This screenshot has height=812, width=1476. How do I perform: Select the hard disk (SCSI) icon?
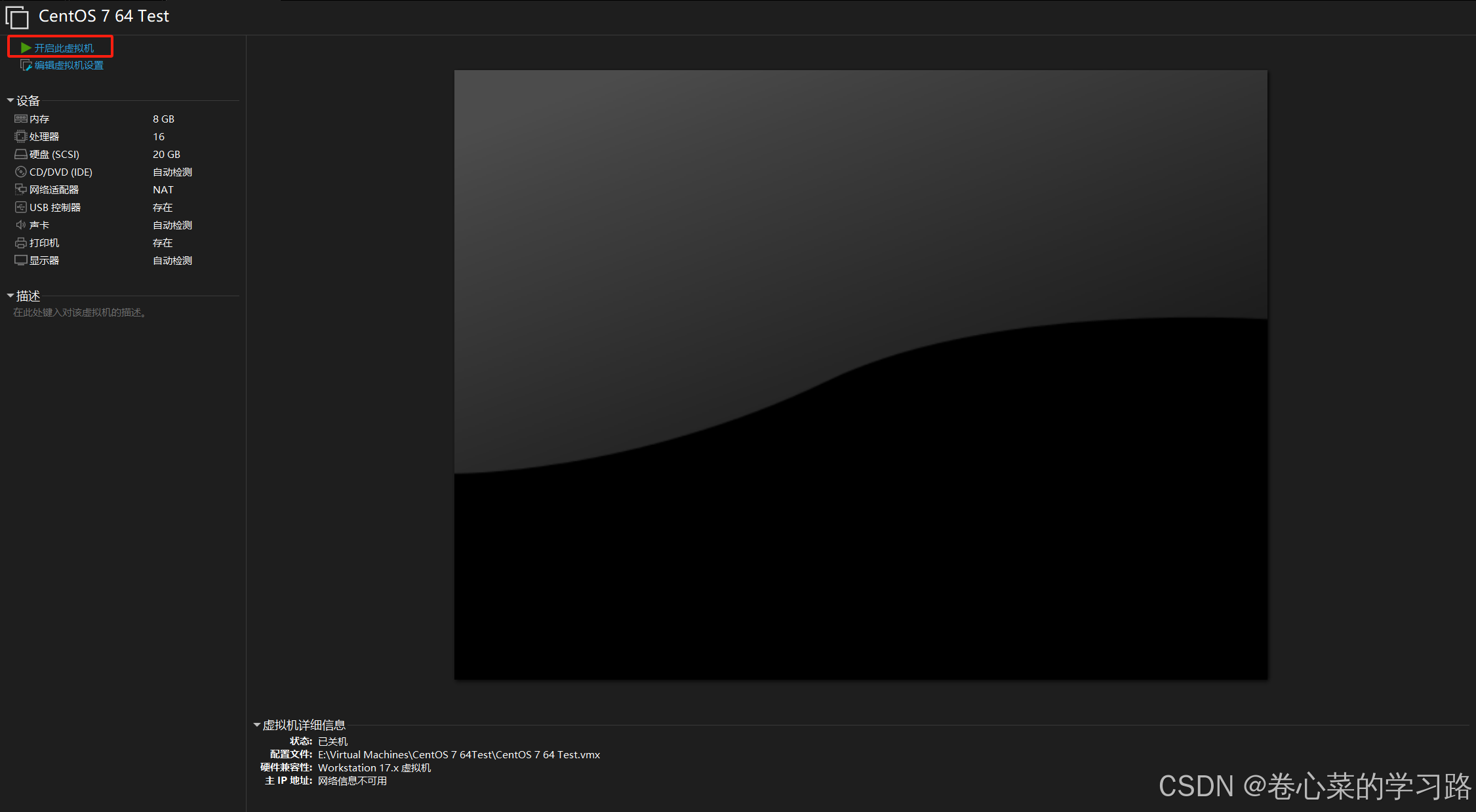(x=21, y=154)
